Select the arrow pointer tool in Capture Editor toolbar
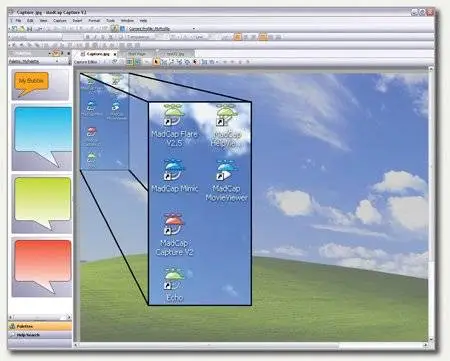This screenshot has height=361, width=450. (156, 62)
